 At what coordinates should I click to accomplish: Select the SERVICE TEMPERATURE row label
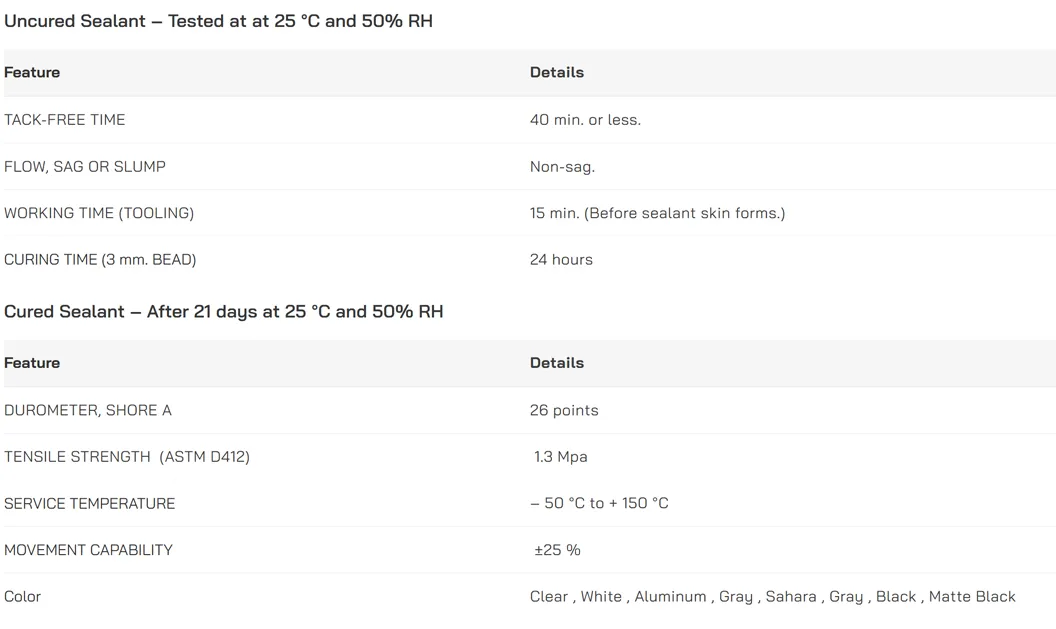coord(90,503)
